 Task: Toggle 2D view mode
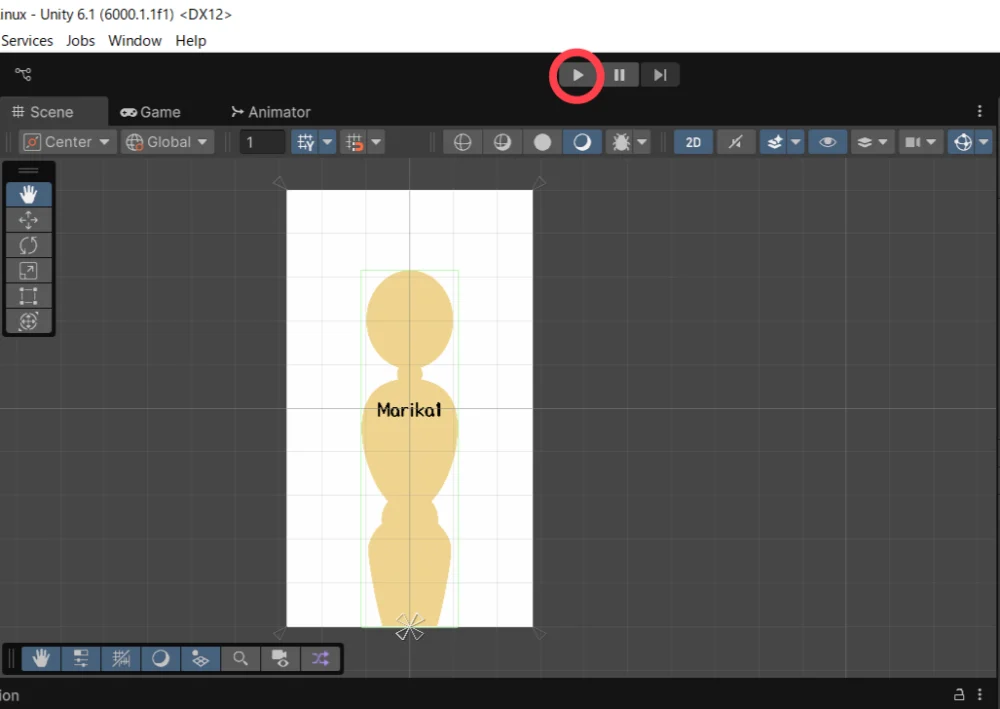click(x=693, y=142)
